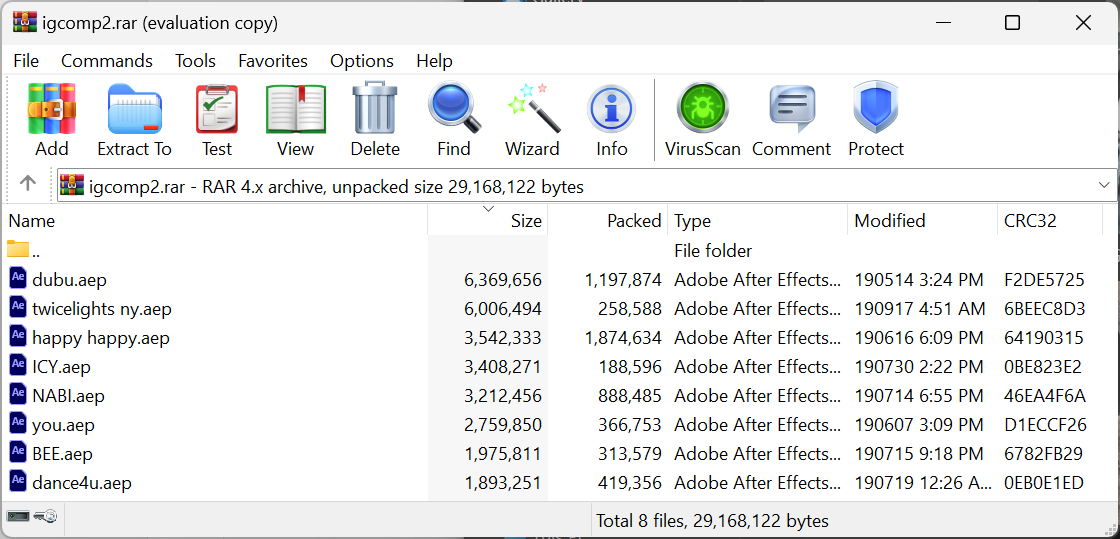Click the Add archive toolbar icon

51,109
